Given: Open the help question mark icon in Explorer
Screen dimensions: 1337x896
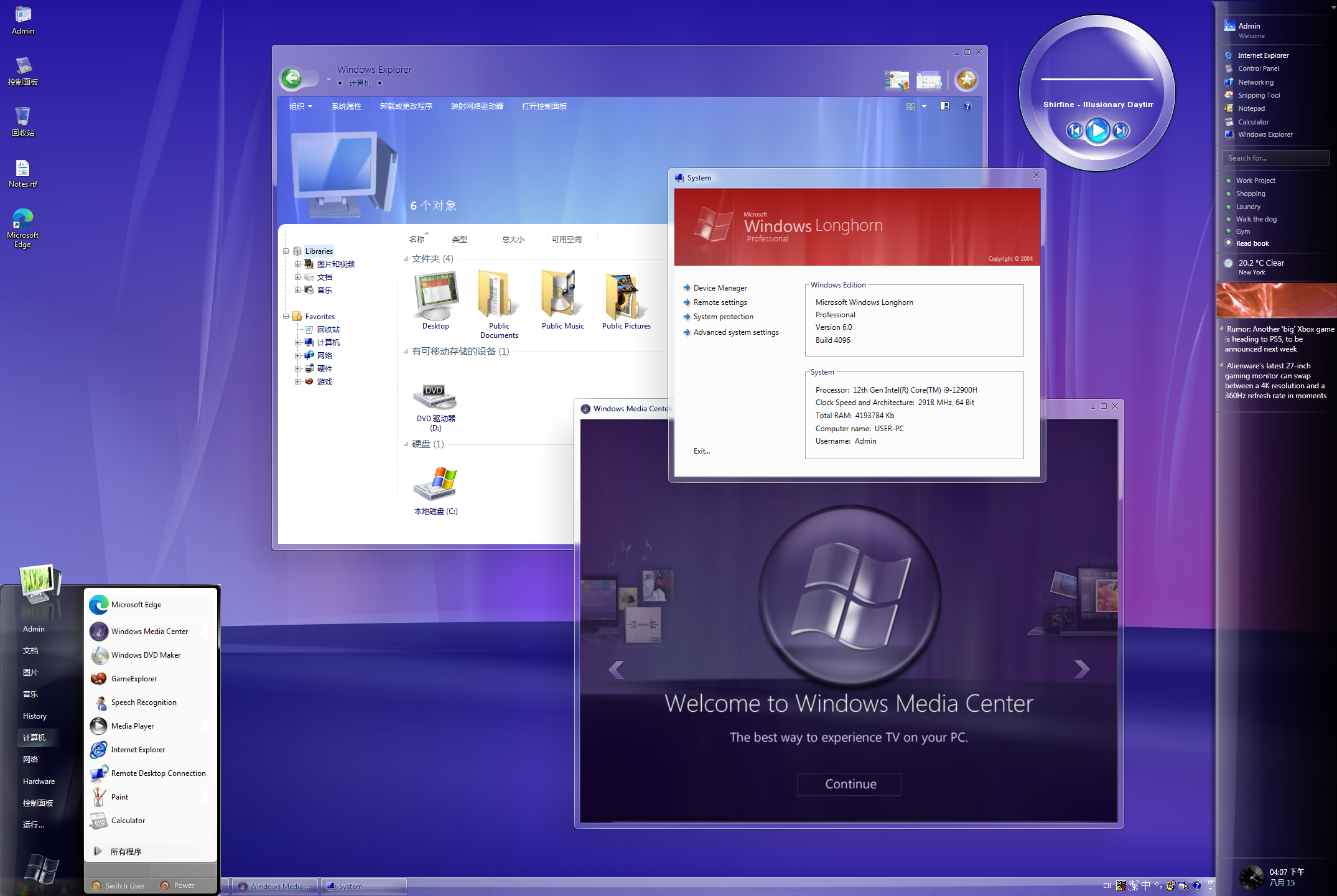Looking at the screenshot, I should pyautogui.click(x=967, y=106).
